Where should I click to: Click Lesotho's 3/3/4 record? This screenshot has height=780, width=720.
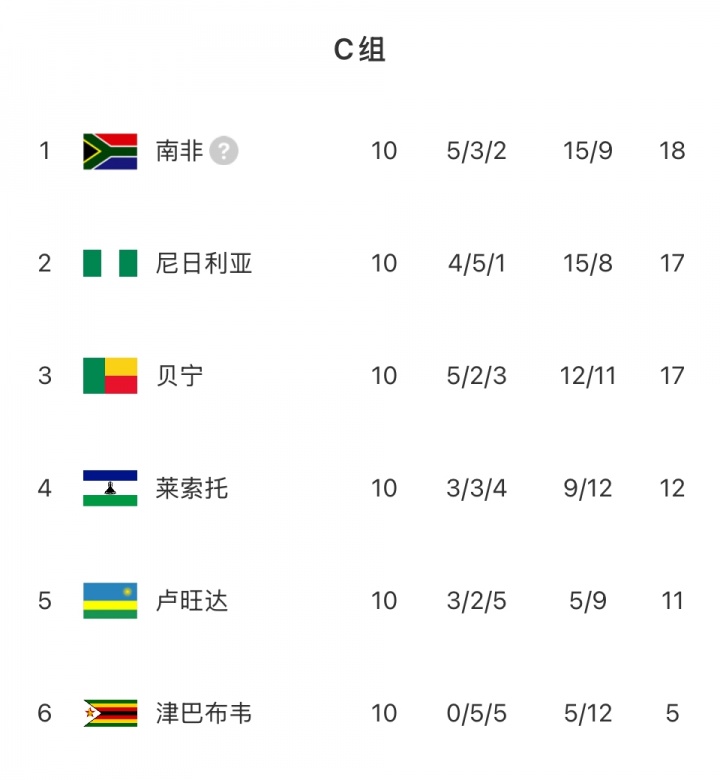477,489
